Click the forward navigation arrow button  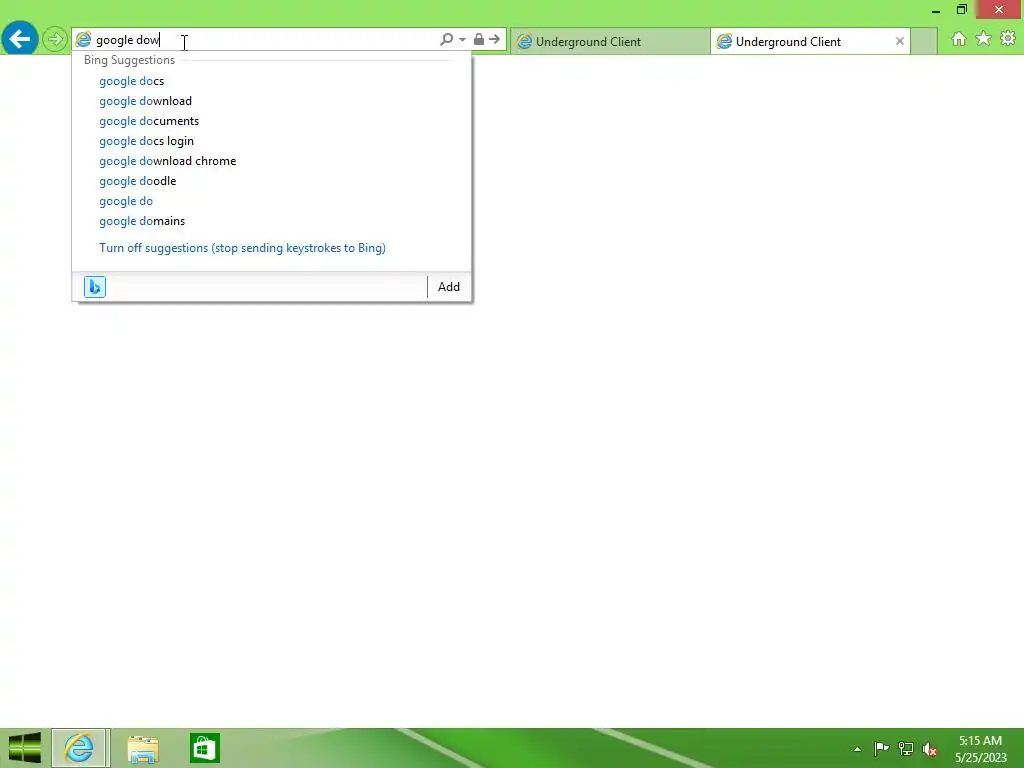pyautogui.click(x=55, y=39)
